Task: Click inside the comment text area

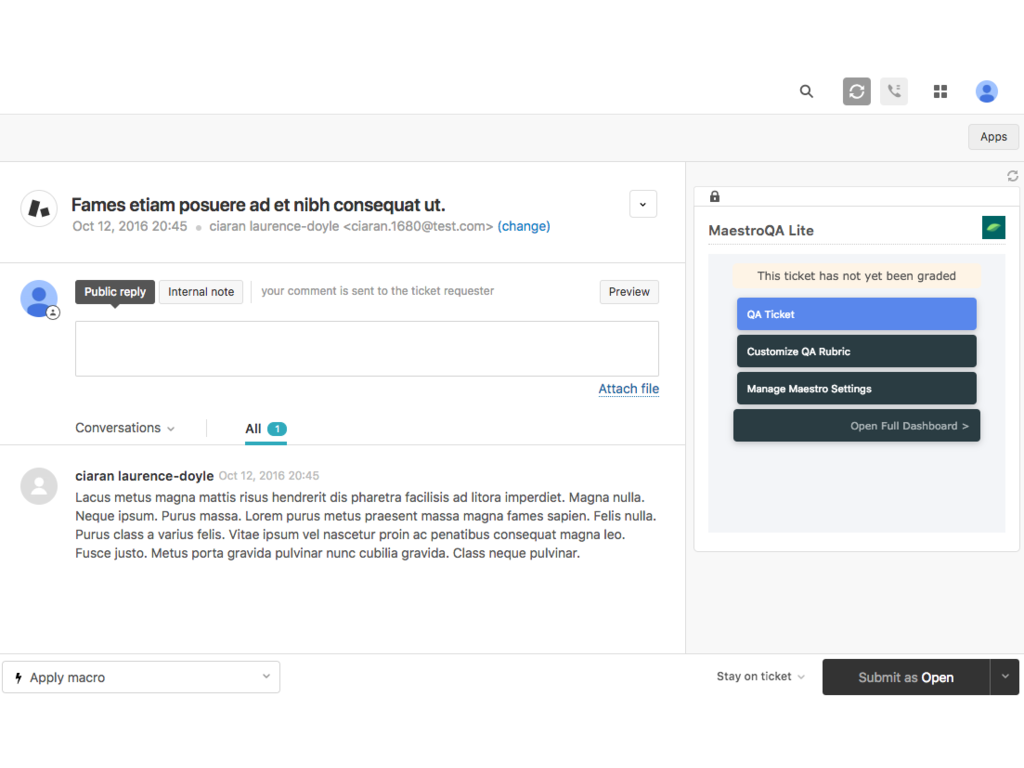Action: pos(367,348)
